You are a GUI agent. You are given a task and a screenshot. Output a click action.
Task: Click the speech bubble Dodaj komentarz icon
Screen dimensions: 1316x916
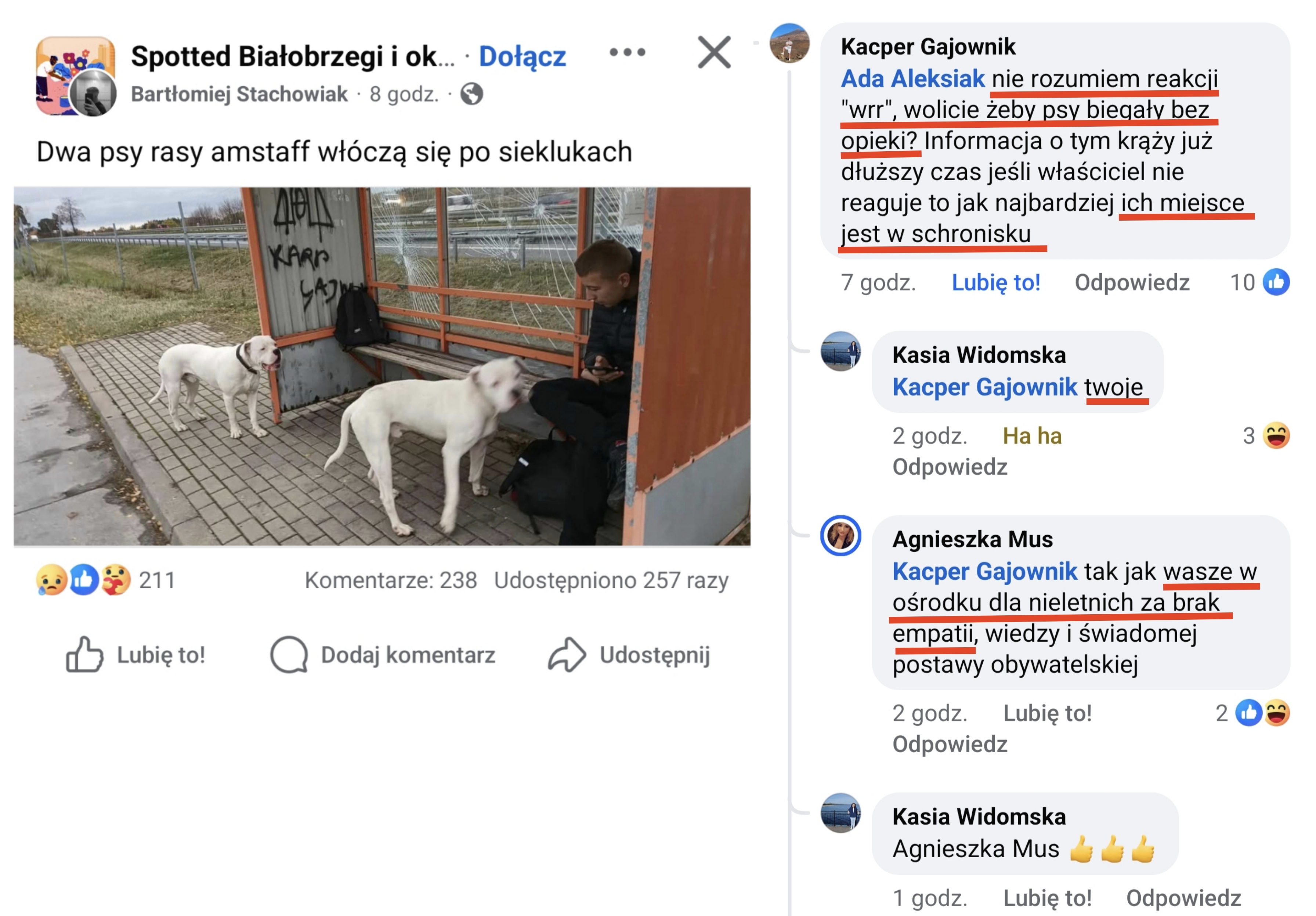pyautogui.click(x=289, y=654)
